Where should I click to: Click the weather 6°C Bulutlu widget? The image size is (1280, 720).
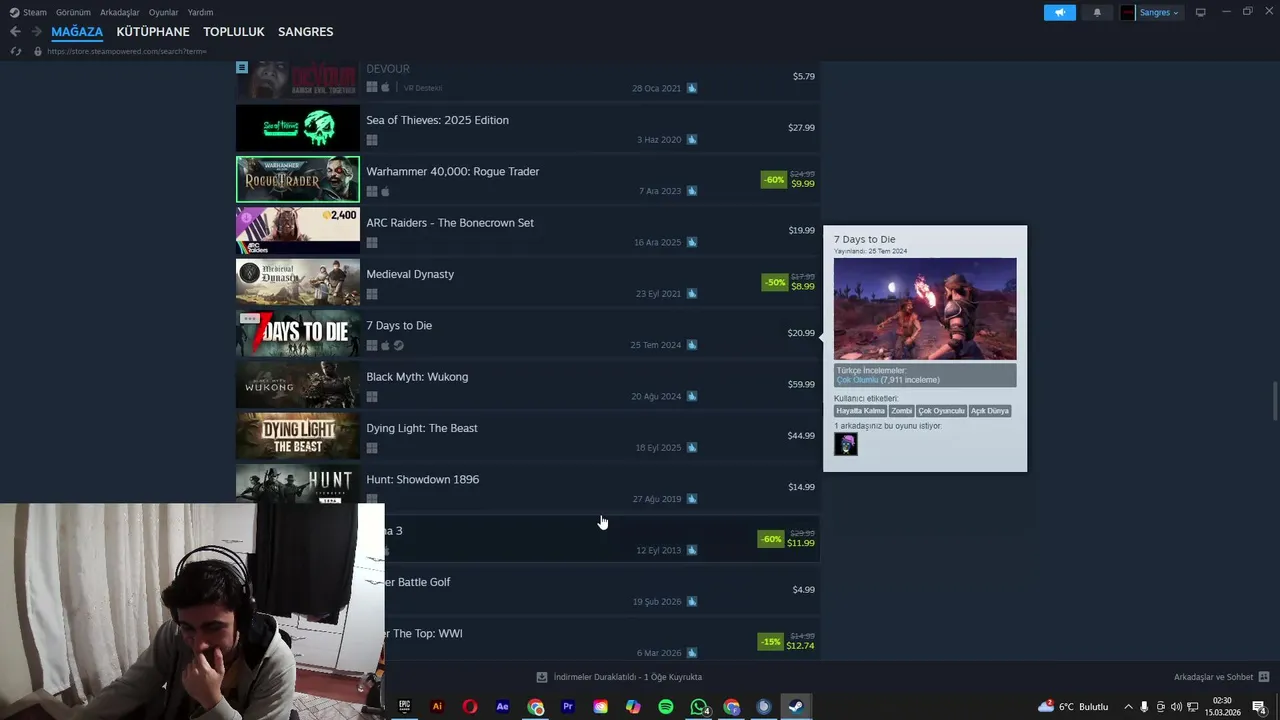tap(1074, 707)
